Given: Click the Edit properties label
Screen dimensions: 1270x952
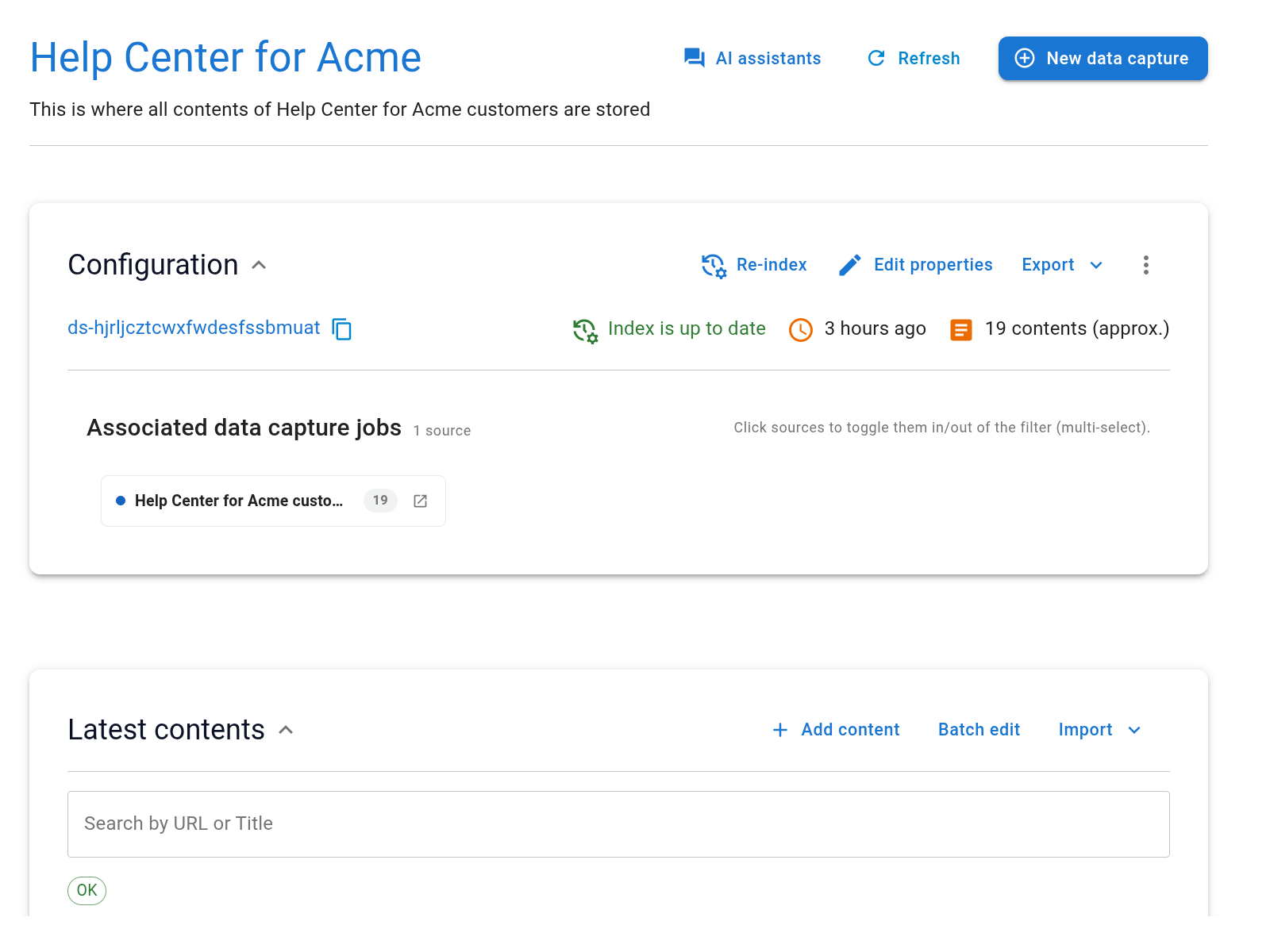Looking at the screenshot, I should 933,265.
